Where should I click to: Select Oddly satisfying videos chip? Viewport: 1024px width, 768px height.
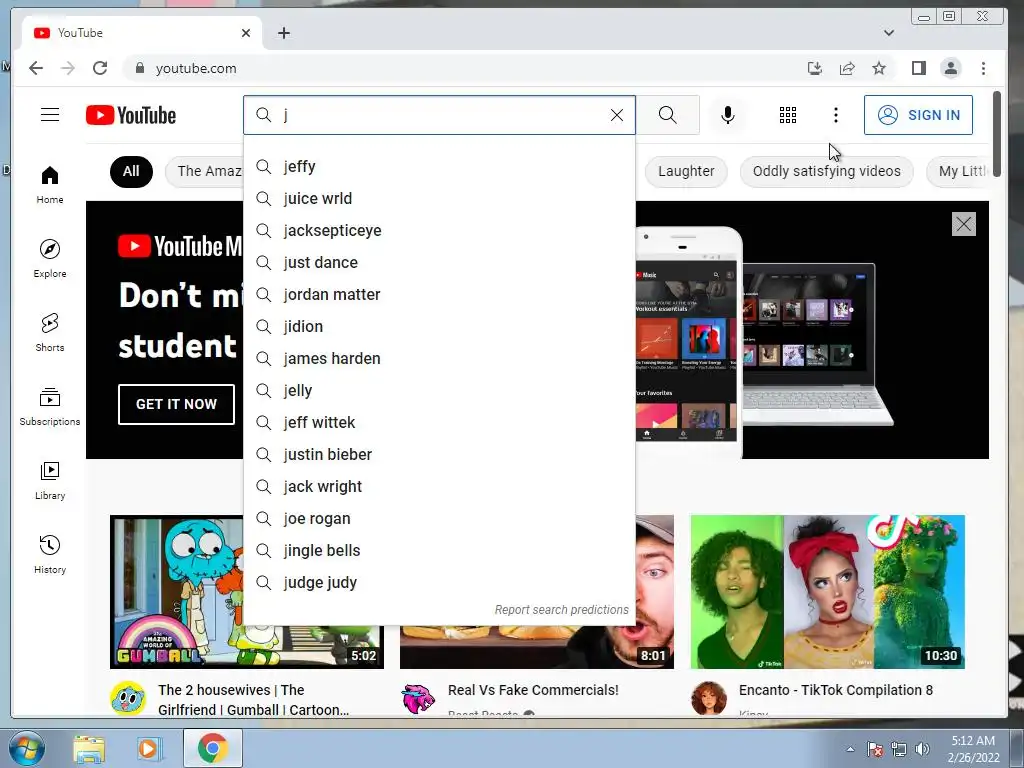[x=826, y=172]
